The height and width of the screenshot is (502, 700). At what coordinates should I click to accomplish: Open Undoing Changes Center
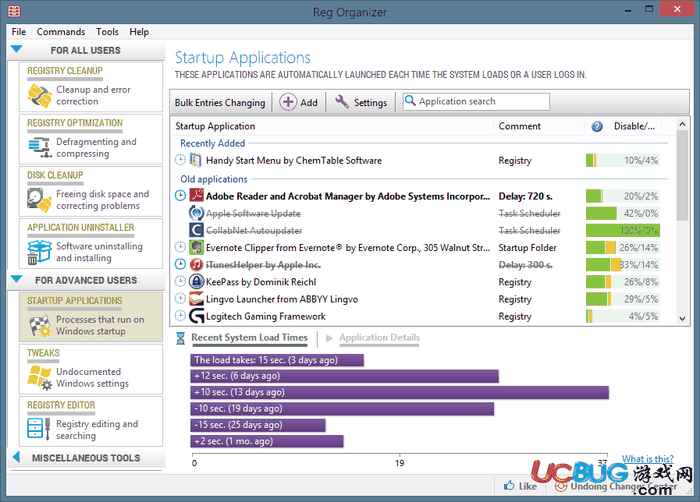(x=616, y=486)
